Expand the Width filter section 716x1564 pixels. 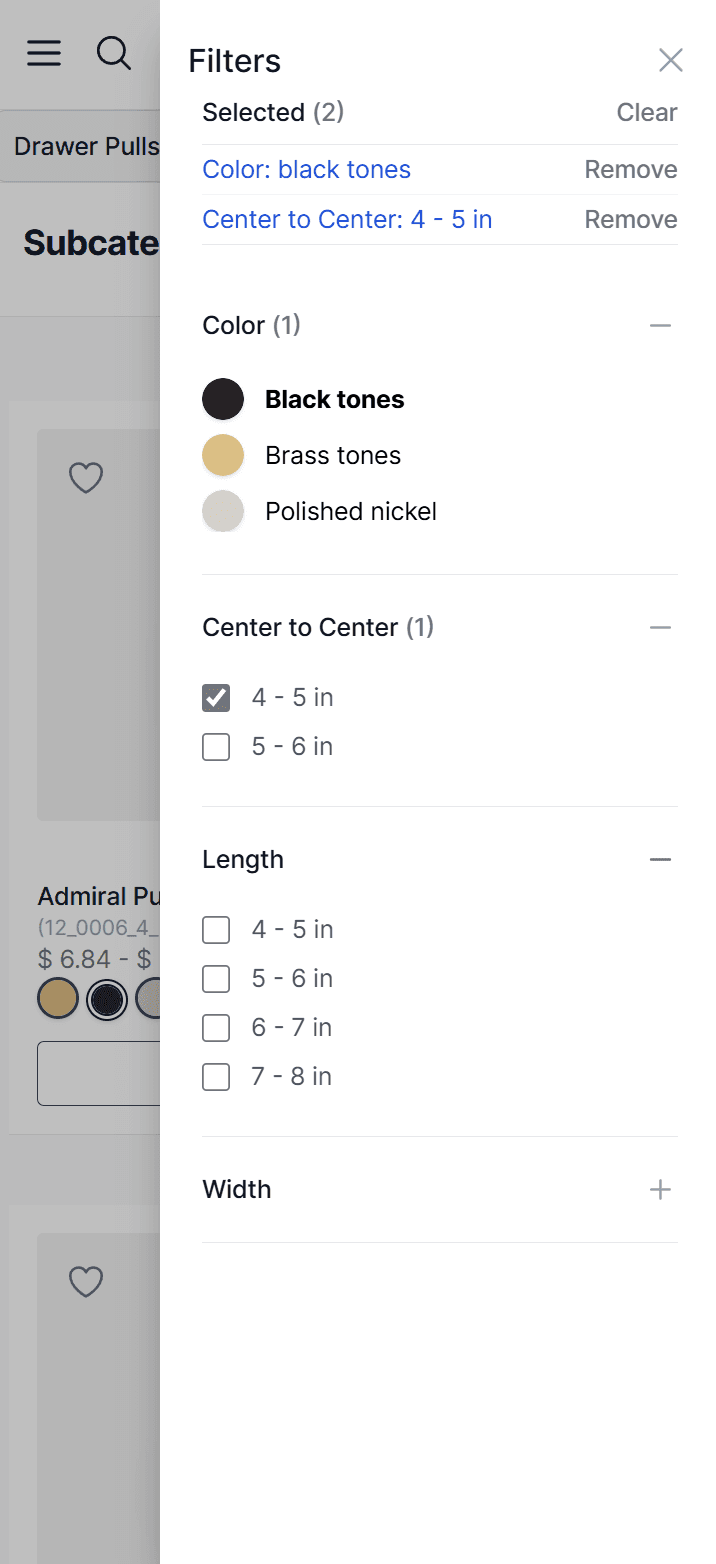click(x=660, y=1189)
